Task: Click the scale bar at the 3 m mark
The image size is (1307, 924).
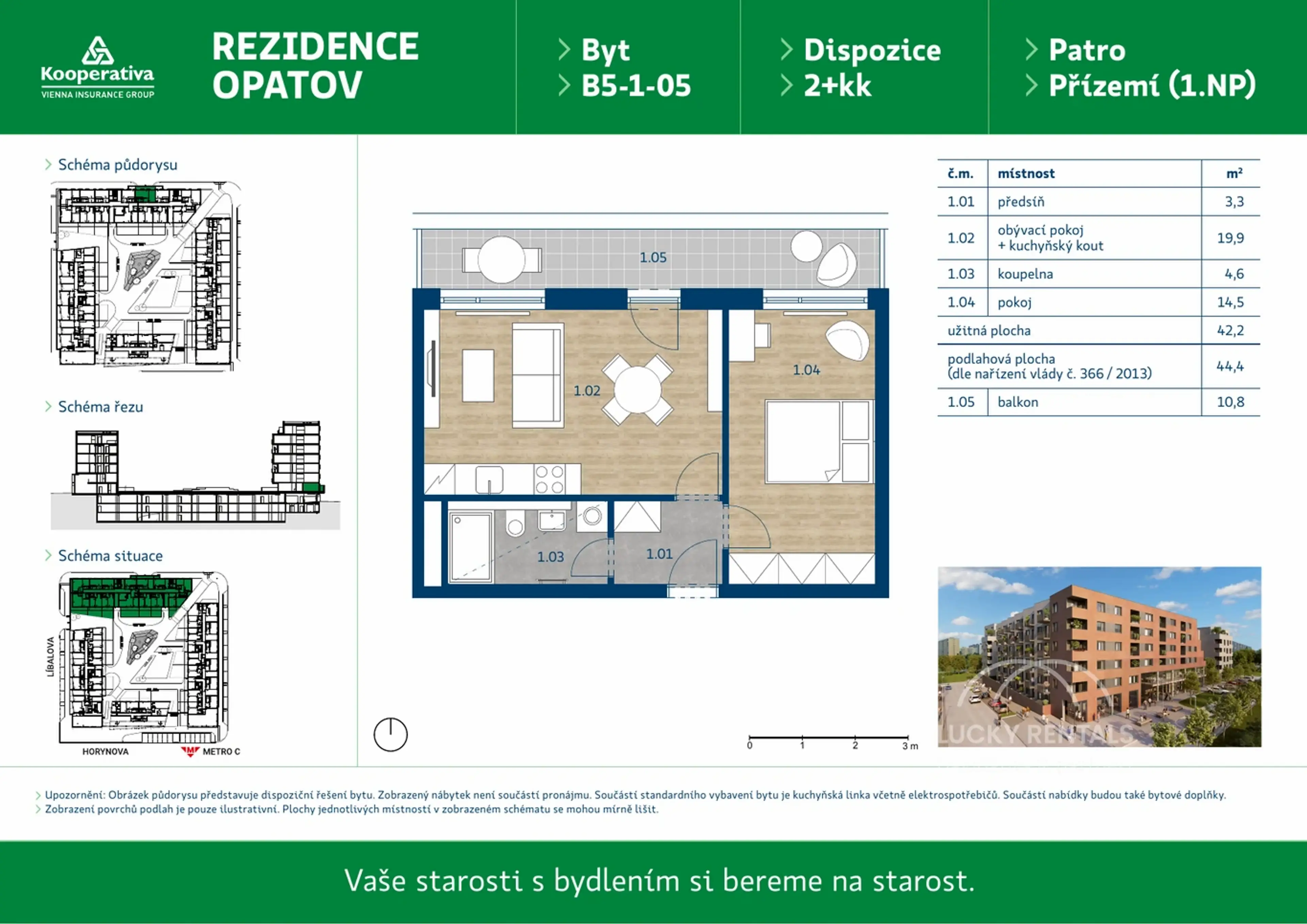Action: pyautogui.click(x=907, y=739)
